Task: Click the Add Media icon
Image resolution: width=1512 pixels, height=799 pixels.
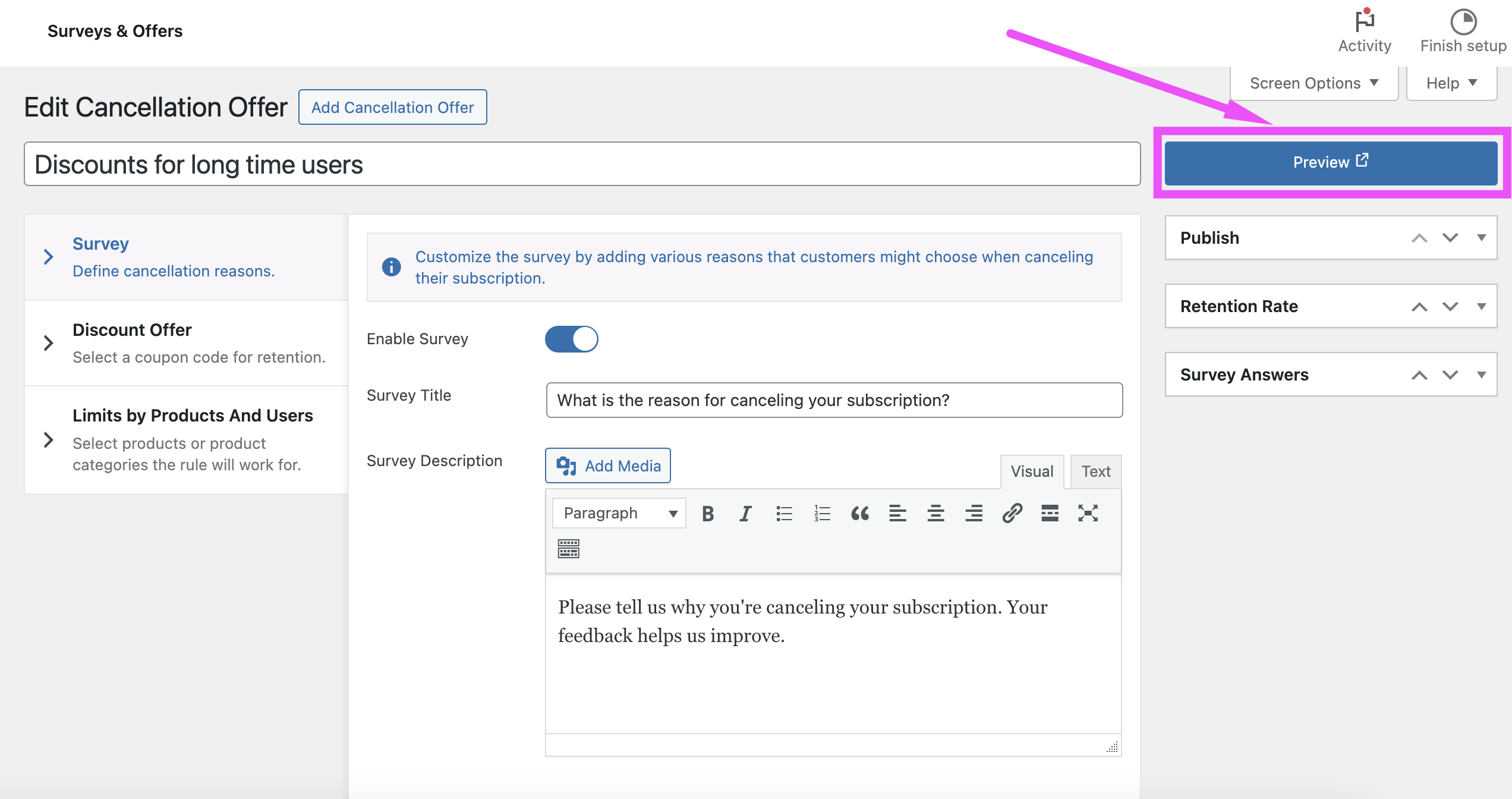Action: coord(566,466)
